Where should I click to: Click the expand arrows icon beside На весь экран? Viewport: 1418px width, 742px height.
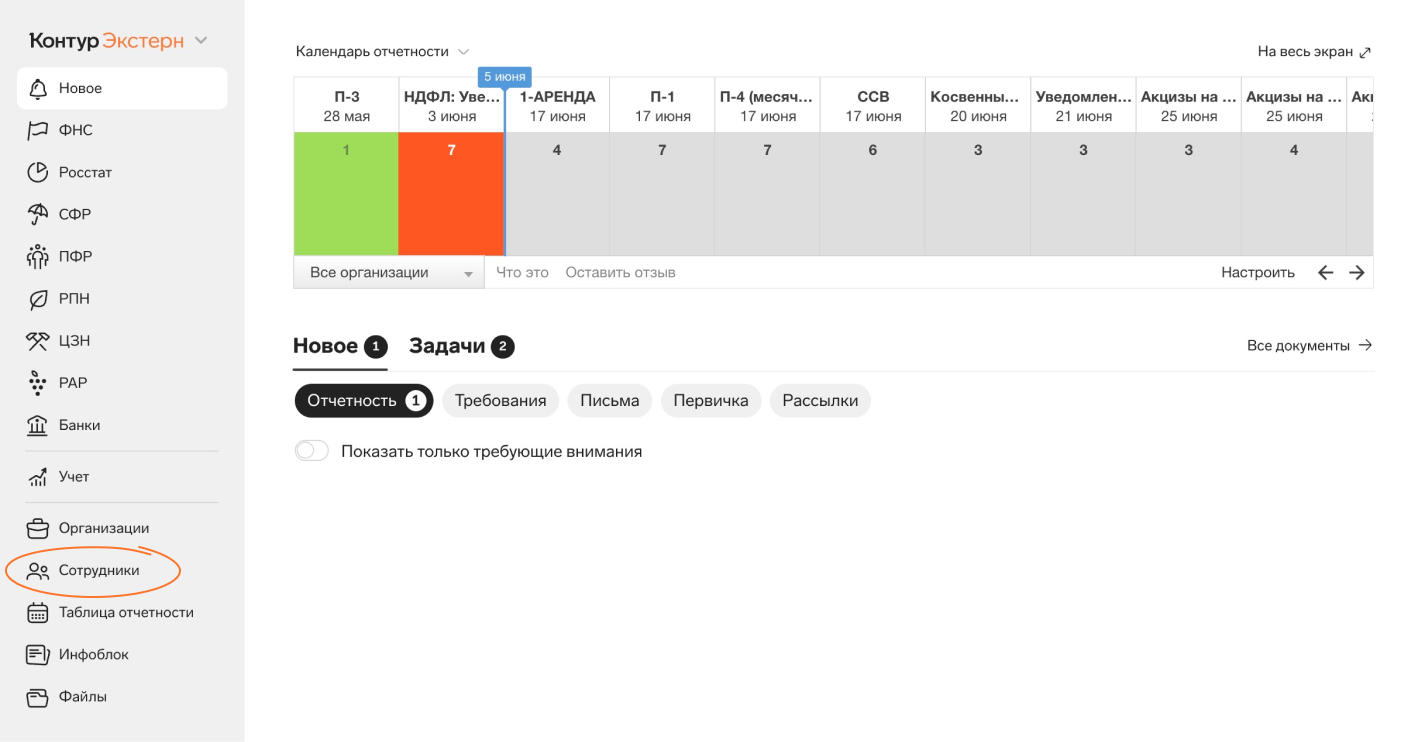(x=1365, y=52)
